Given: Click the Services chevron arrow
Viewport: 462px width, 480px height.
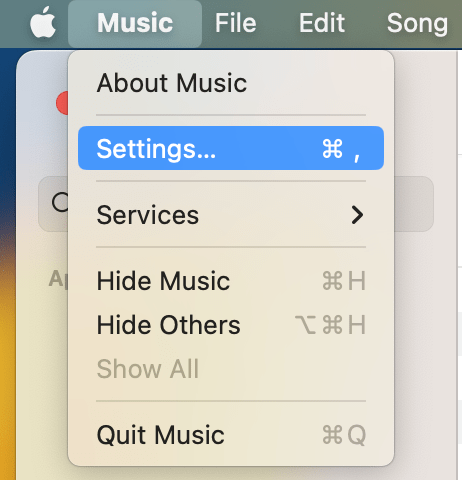Looking at the screenshot, I should point(357,215).
